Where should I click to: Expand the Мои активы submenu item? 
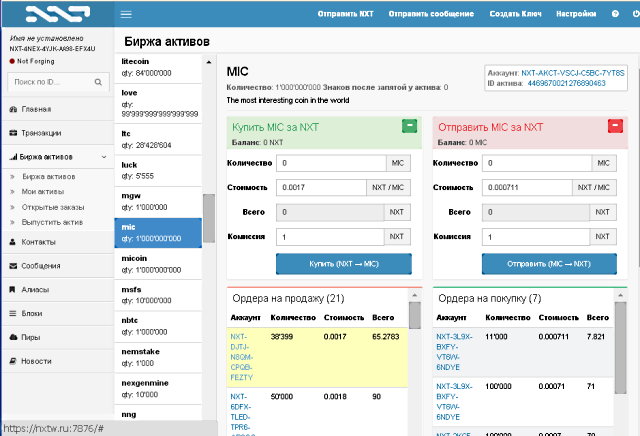click(x=40, y=191)
